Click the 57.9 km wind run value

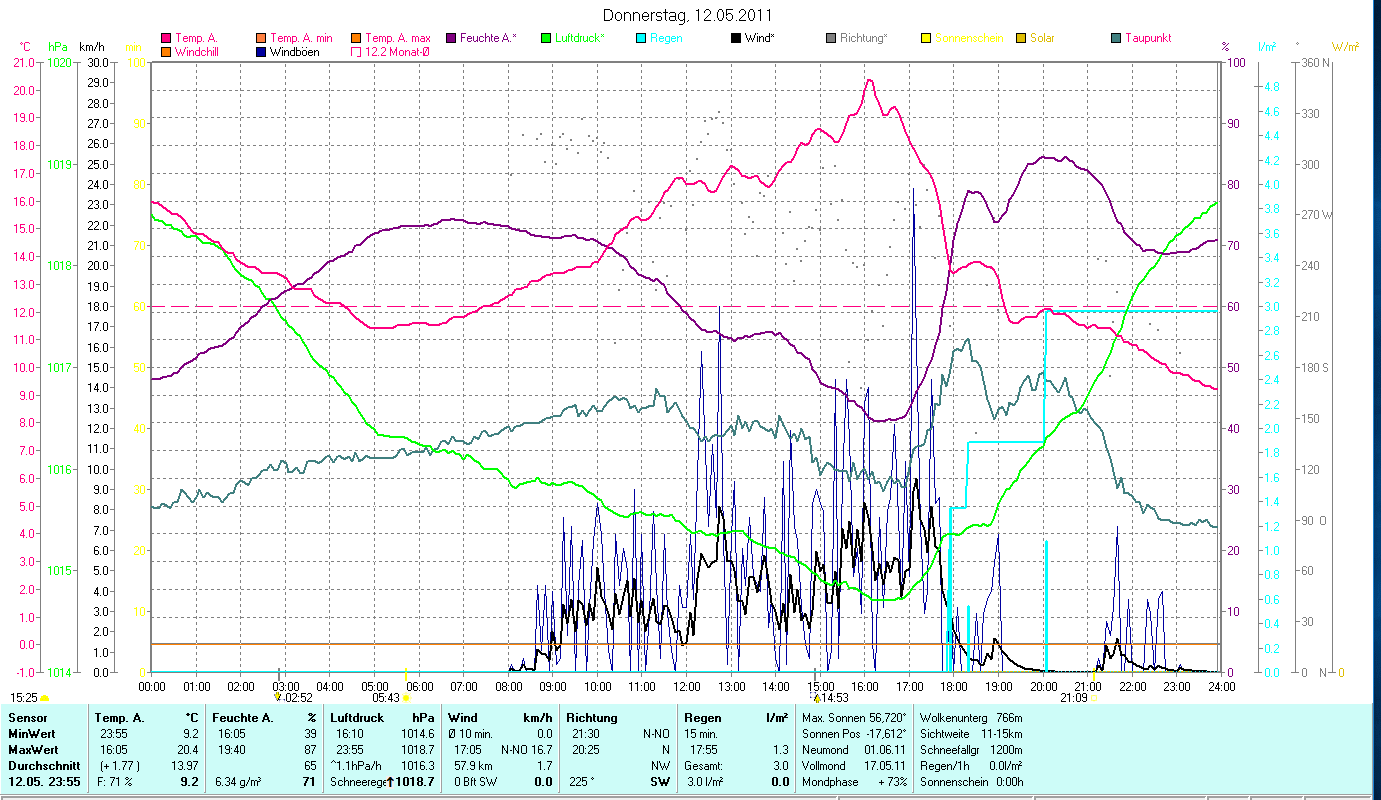pos(472,765)
